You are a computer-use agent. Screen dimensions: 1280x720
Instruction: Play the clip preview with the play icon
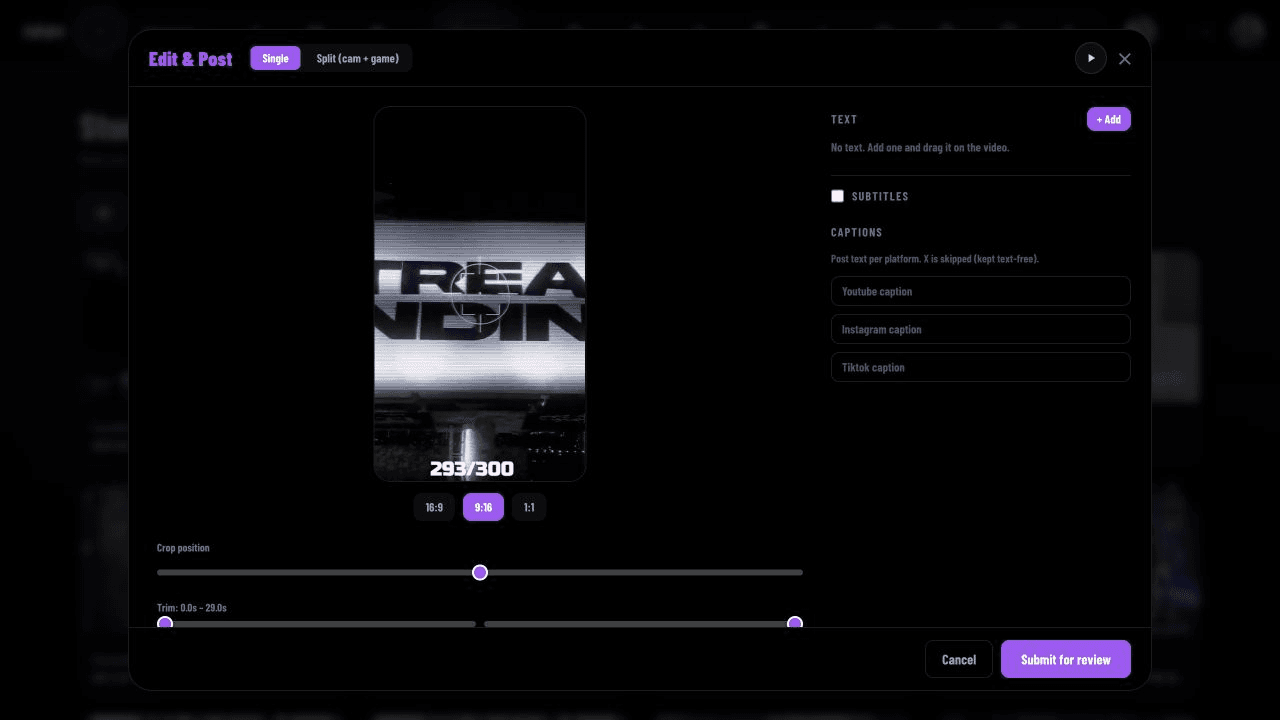[x=1091, y=58]
